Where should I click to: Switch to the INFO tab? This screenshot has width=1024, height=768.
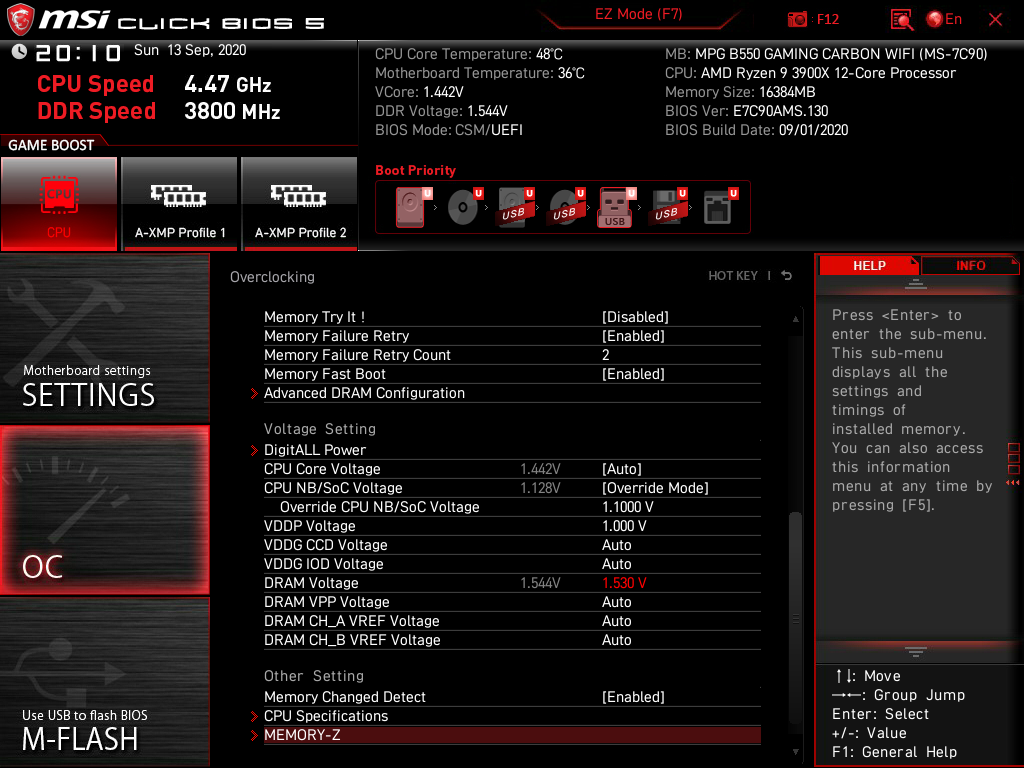pyautogui.click(x=970, y=266)
